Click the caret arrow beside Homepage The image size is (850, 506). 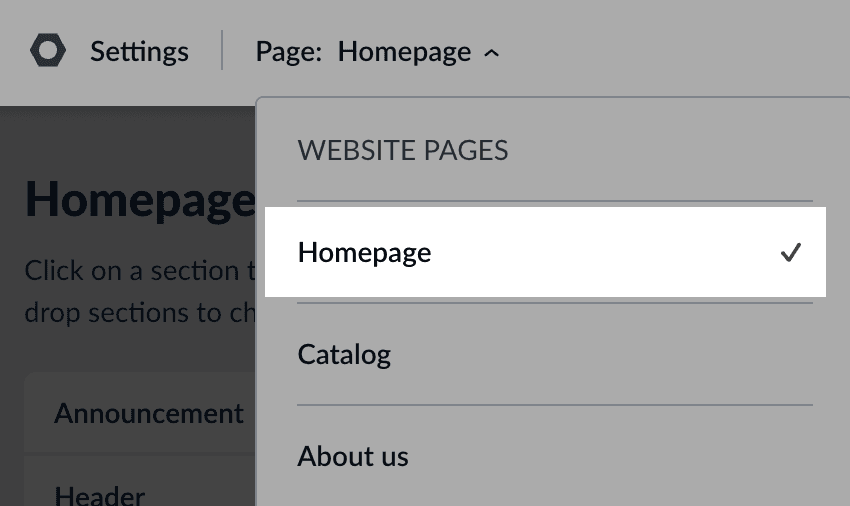(491, 53)
